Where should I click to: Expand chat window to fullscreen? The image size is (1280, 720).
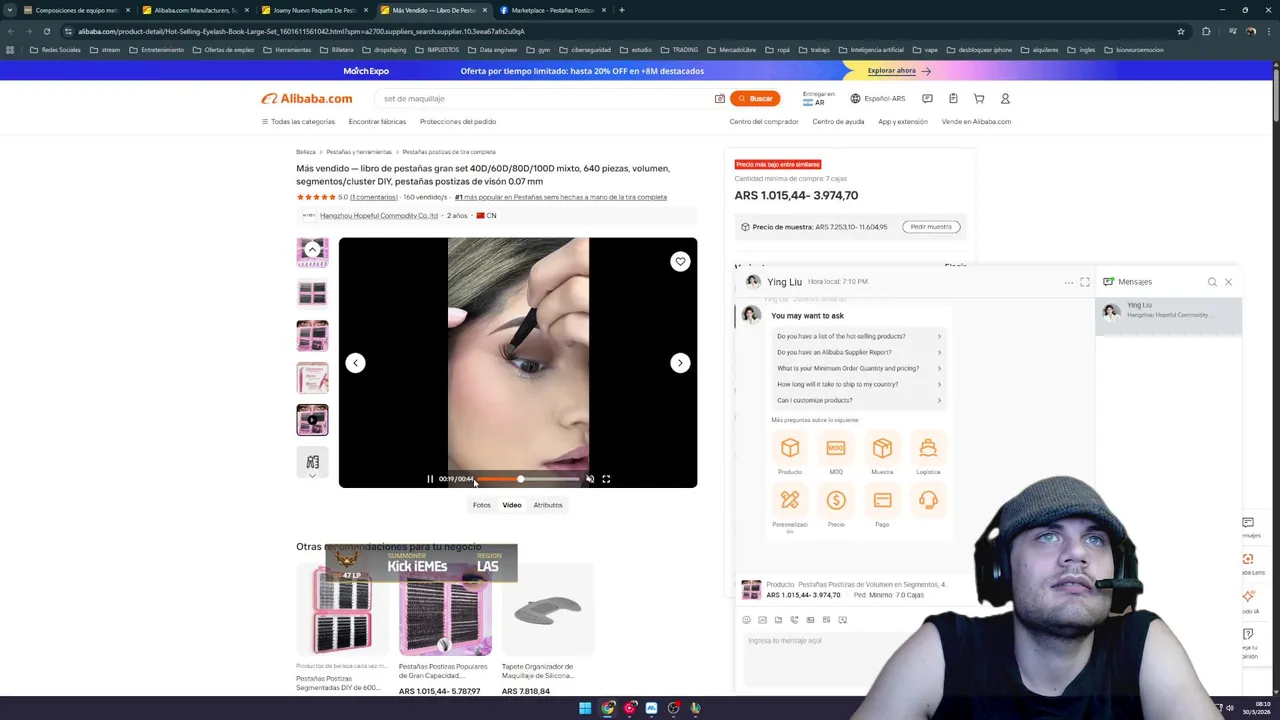tap(1085, 282)
